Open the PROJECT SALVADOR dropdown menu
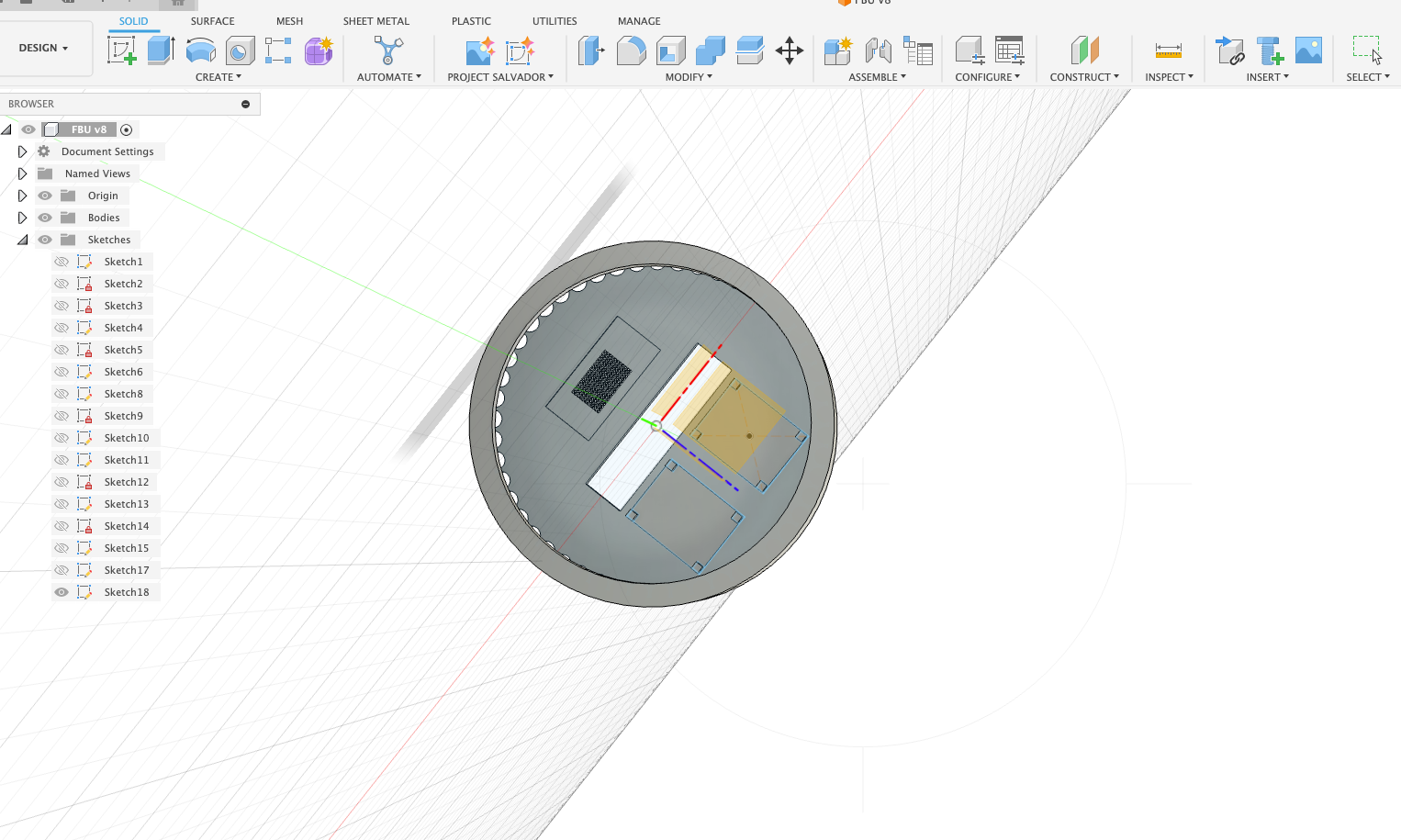The width and height of the screenshot is (1401, 840). 500,77
